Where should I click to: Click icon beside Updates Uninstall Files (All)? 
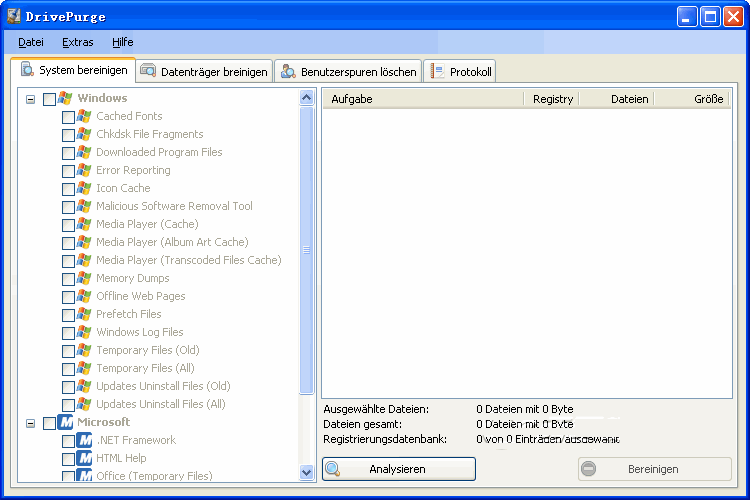coord(84,404)
